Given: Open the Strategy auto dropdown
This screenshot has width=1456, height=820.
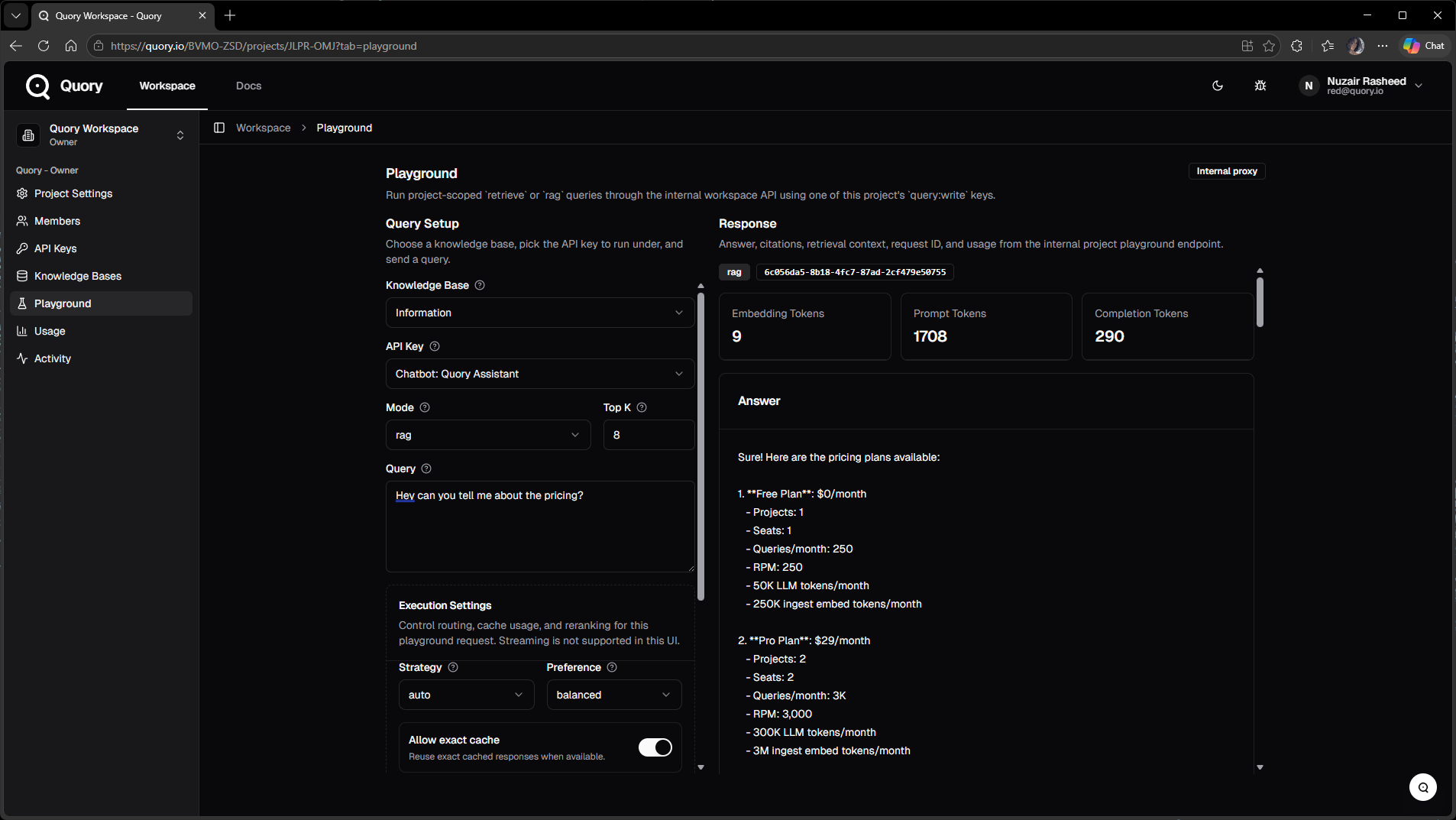Looking at the screenshot, I should (x=466, y=695).
